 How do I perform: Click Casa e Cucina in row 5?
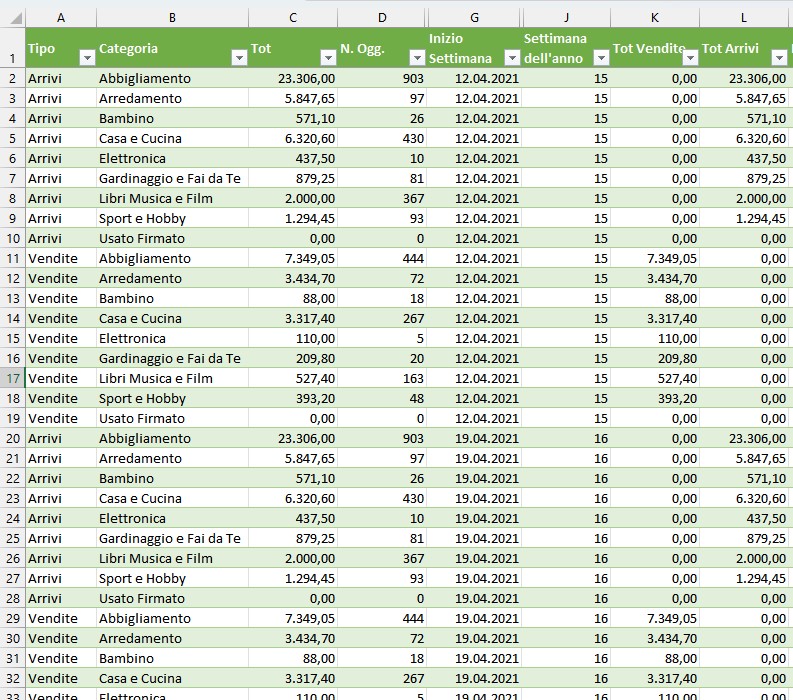coord(172,139)
